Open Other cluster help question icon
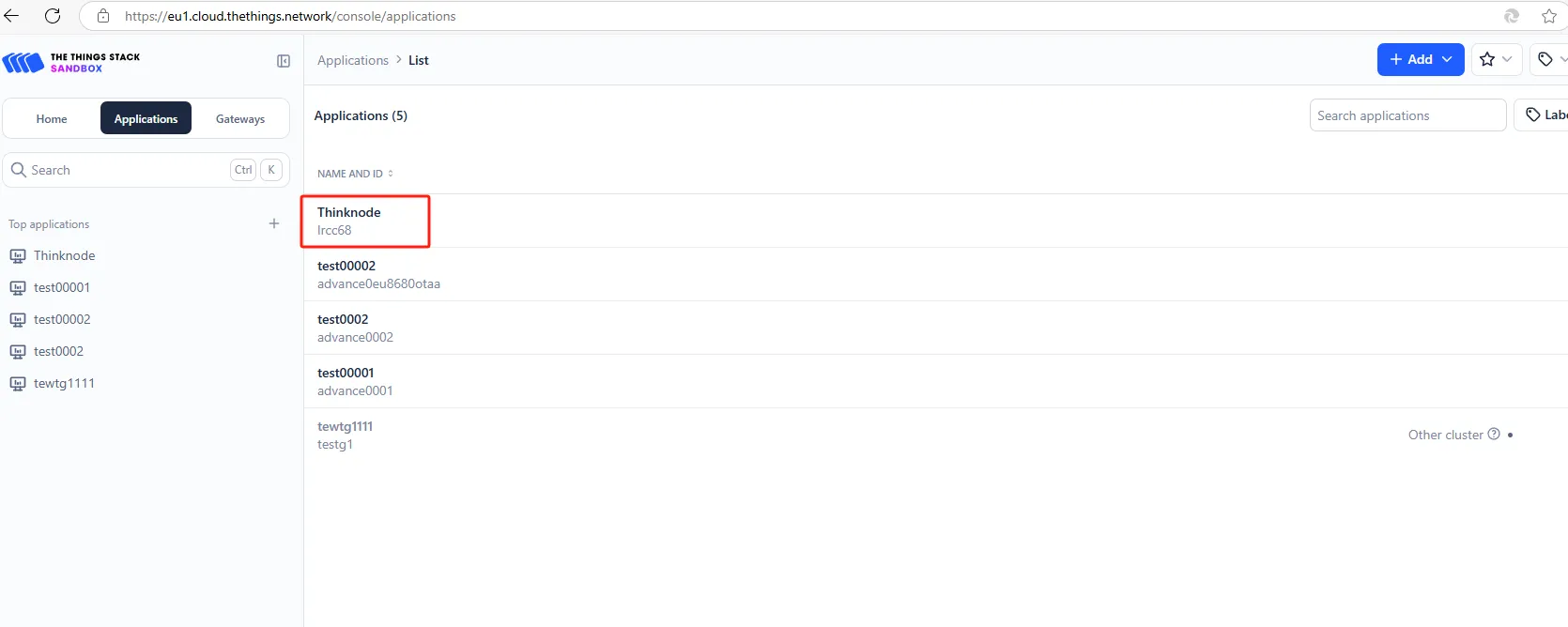 point(1494,434)
